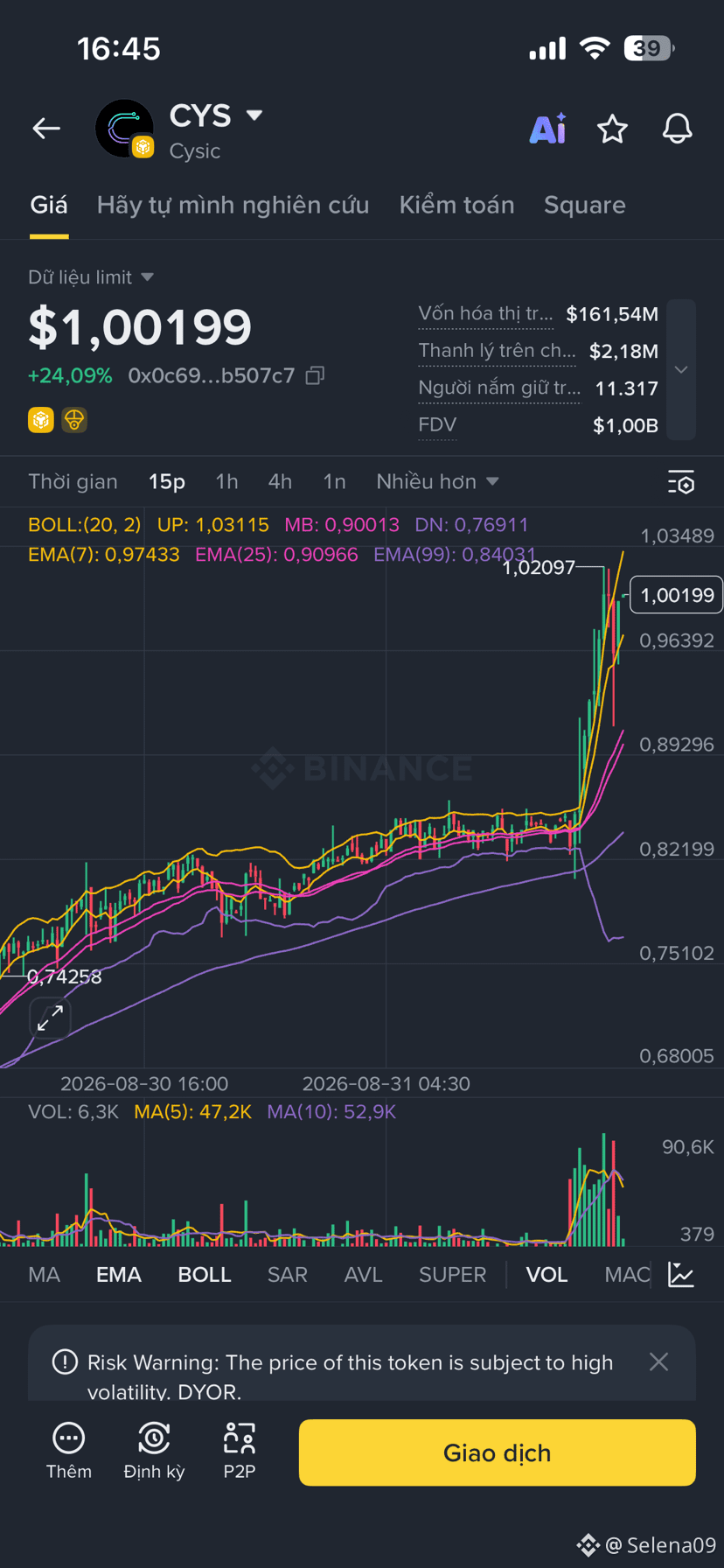Open the AI assistant icon
724x1568 pixels.
548,129
